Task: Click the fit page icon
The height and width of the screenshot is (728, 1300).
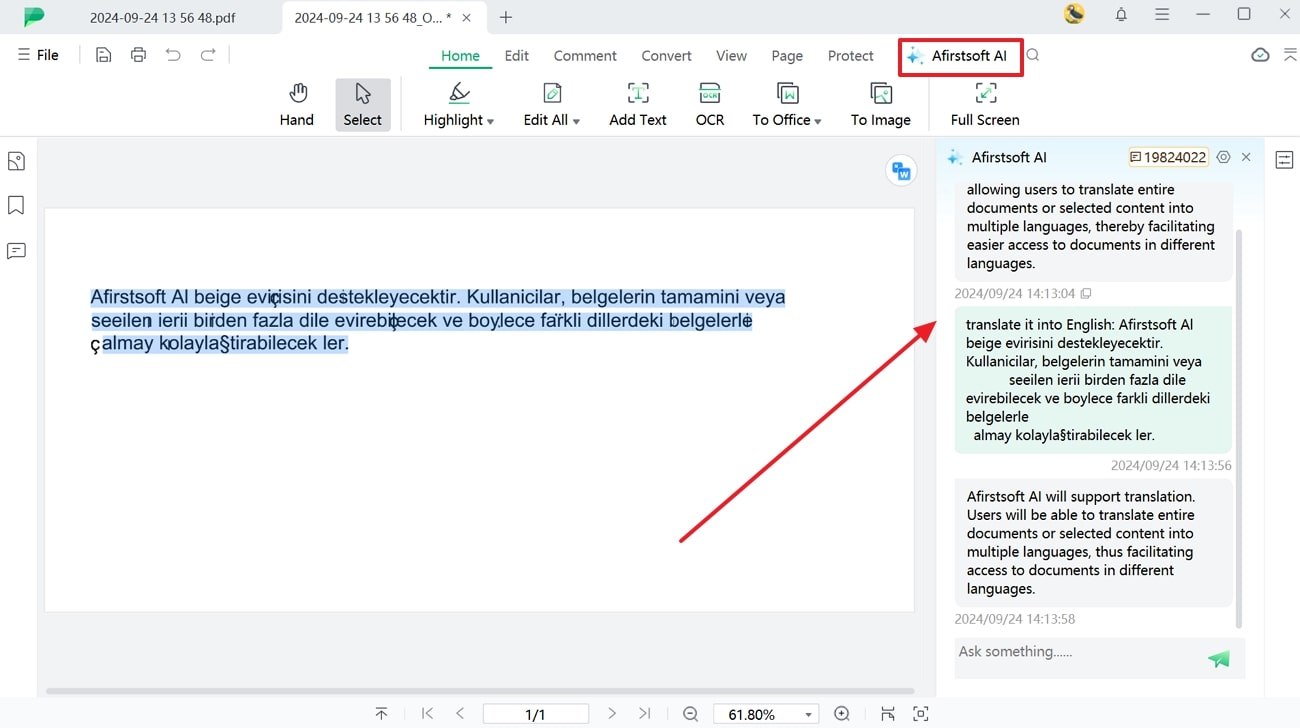Action: tap(921, 714)
